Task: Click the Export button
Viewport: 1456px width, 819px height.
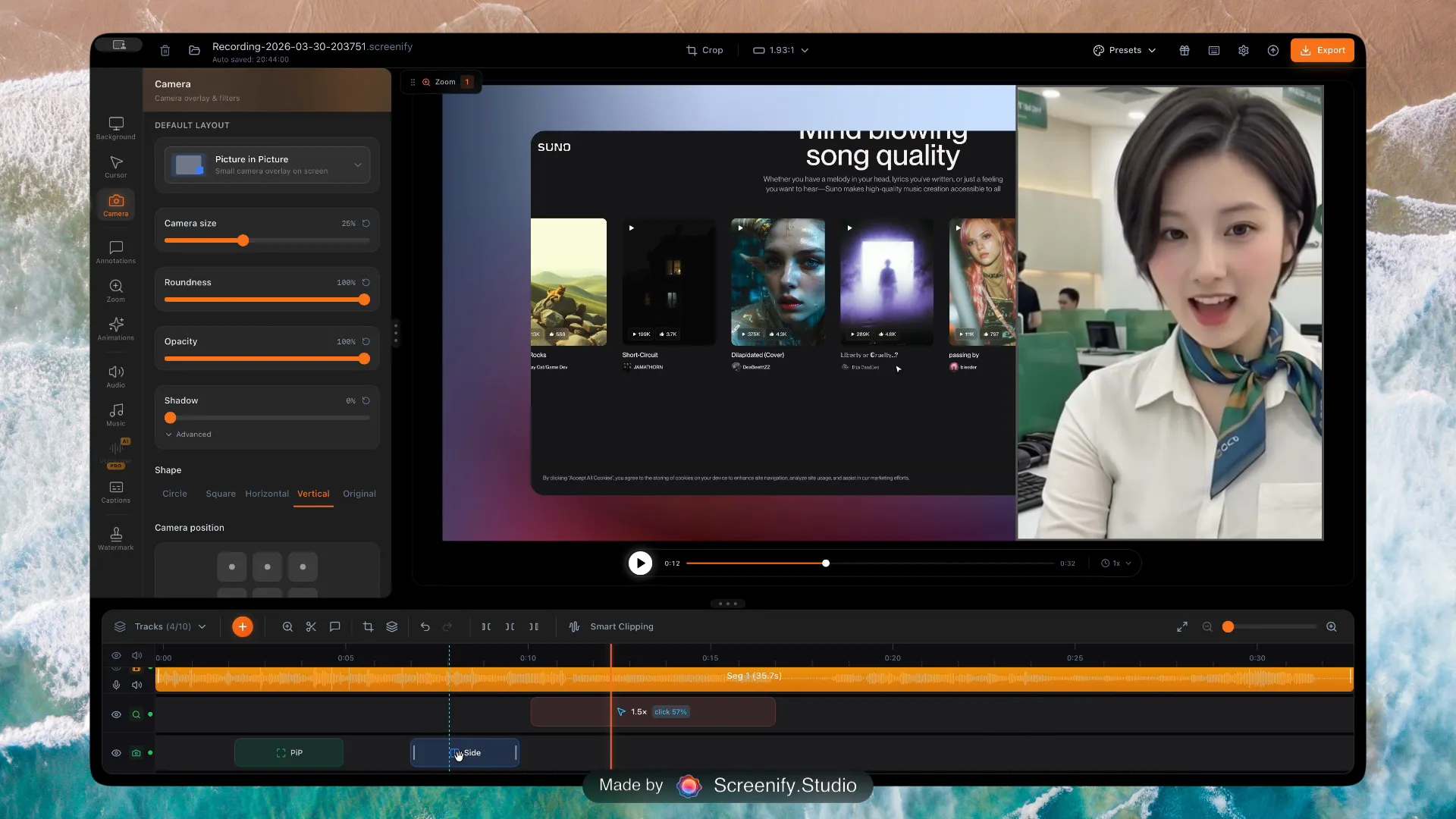Action: (x=1322, y=50)
